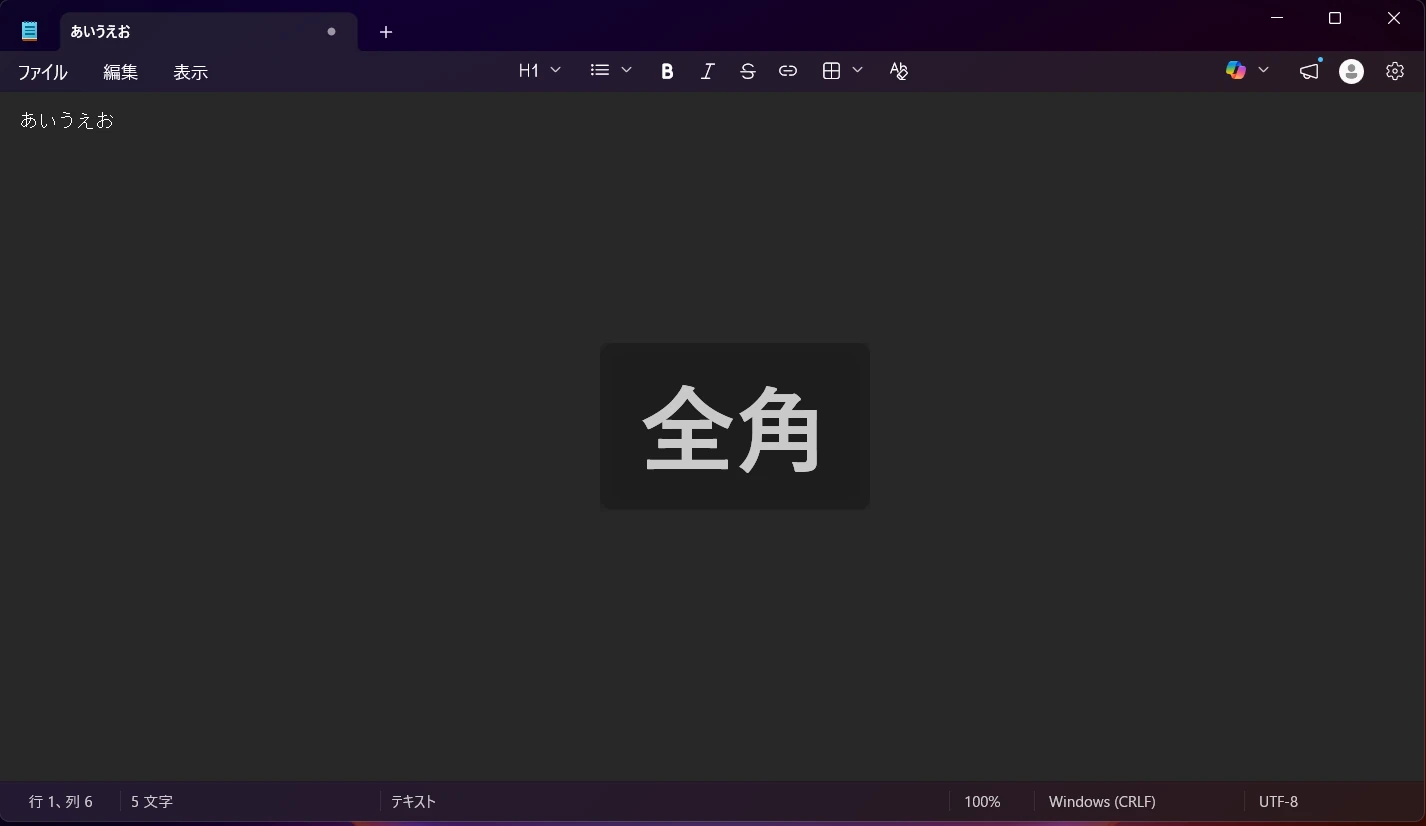Click the テキスト format indicator

click(x=413, y=801)
